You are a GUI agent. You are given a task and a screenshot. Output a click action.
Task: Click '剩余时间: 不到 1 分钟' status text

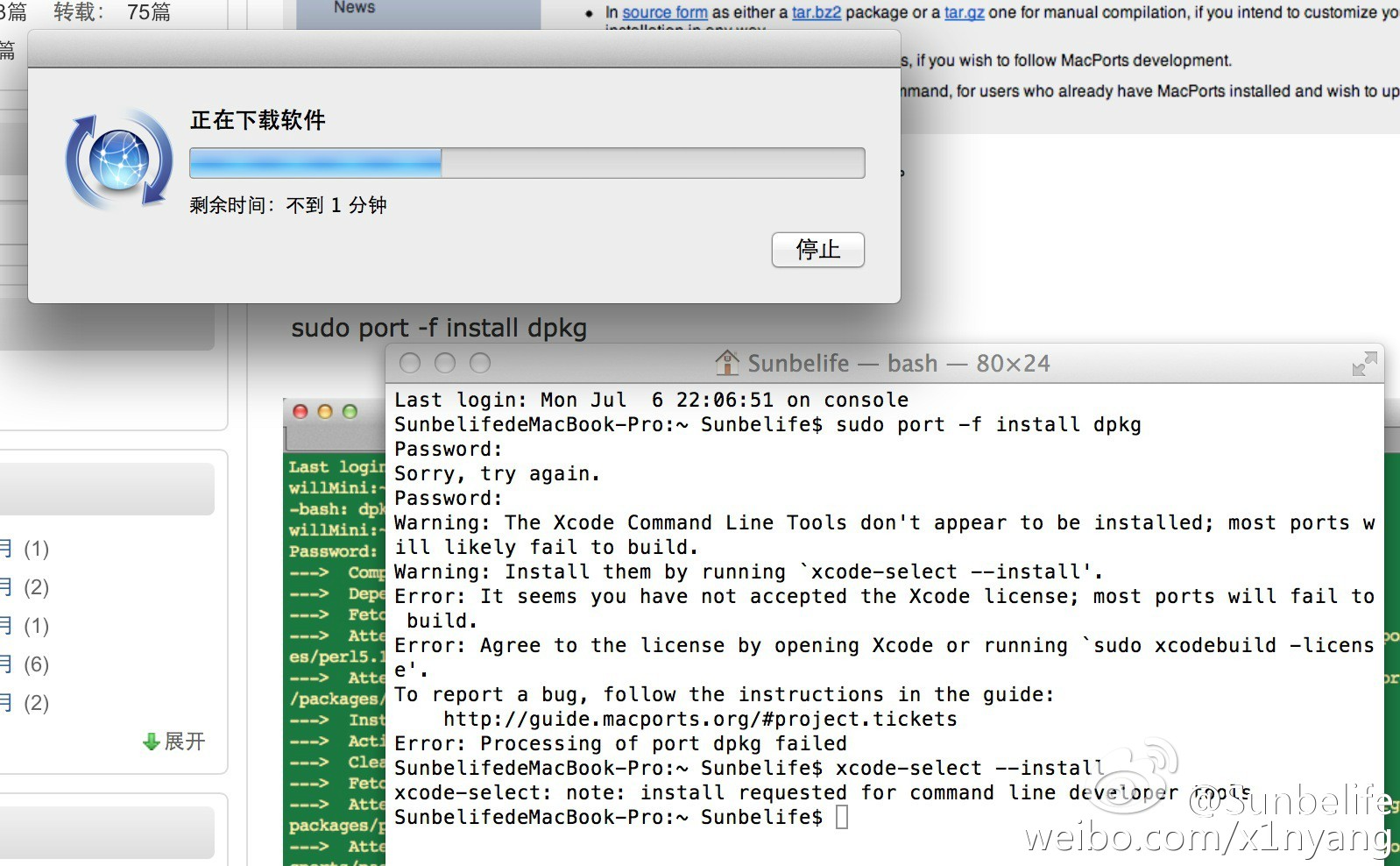coord(288,205)
